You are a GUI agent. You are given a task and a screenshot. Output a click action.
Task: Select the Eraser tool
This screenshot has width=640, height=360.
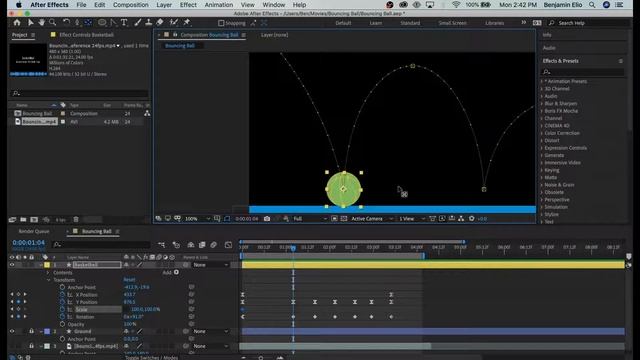(160, 23)
